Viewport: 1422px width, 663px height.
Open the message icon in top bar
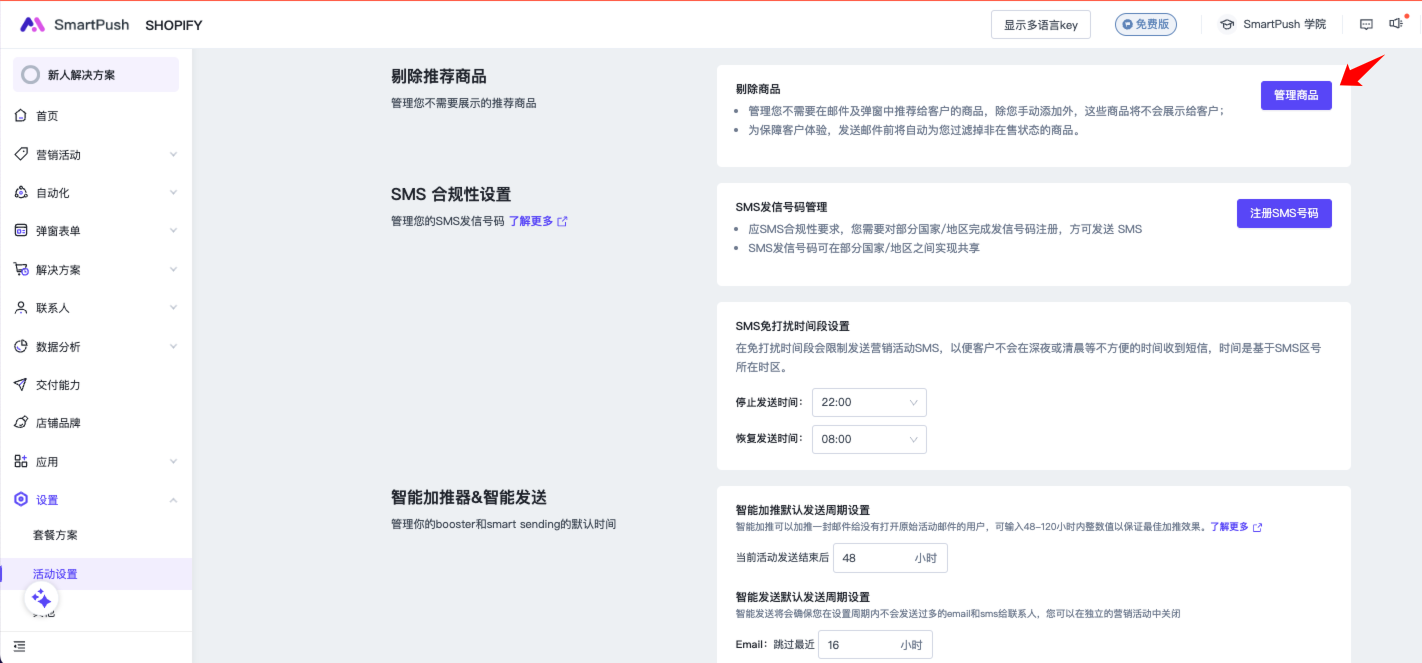(x=1366, y=25)
